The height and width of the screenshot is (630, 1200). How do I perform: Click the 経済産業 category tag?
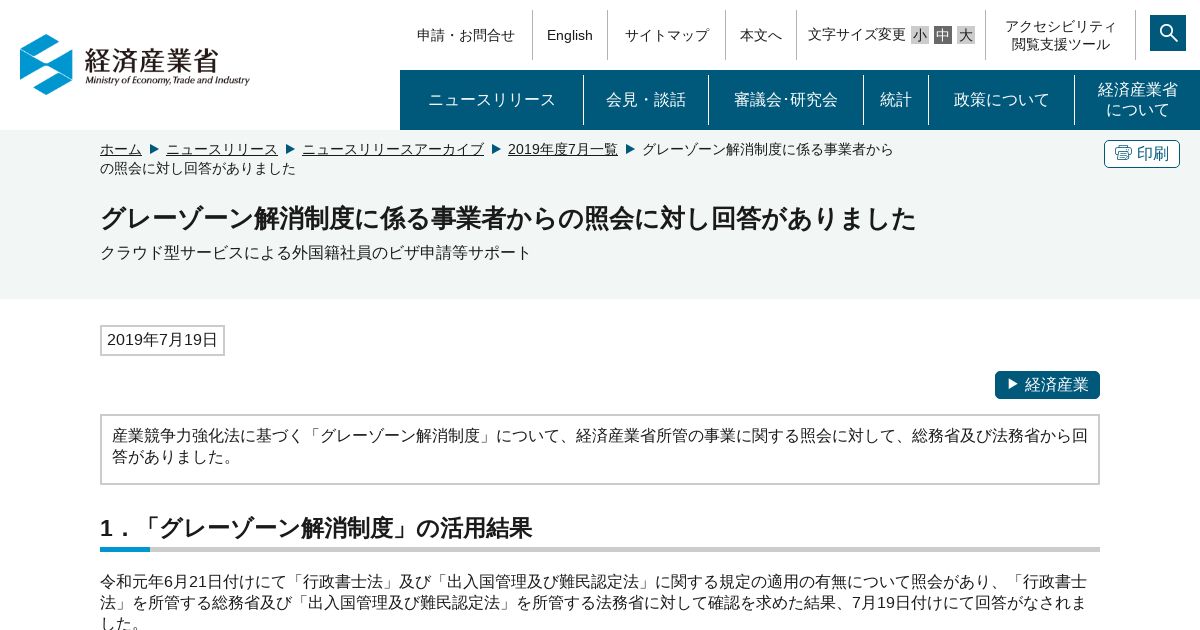1047,385
